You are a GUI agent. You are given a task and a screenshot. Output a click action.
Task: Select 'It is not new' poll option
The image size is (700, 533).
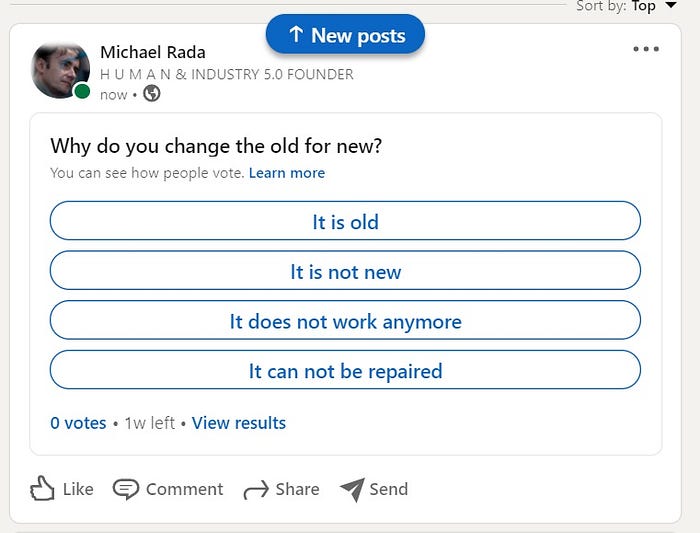tap(345, 271)
